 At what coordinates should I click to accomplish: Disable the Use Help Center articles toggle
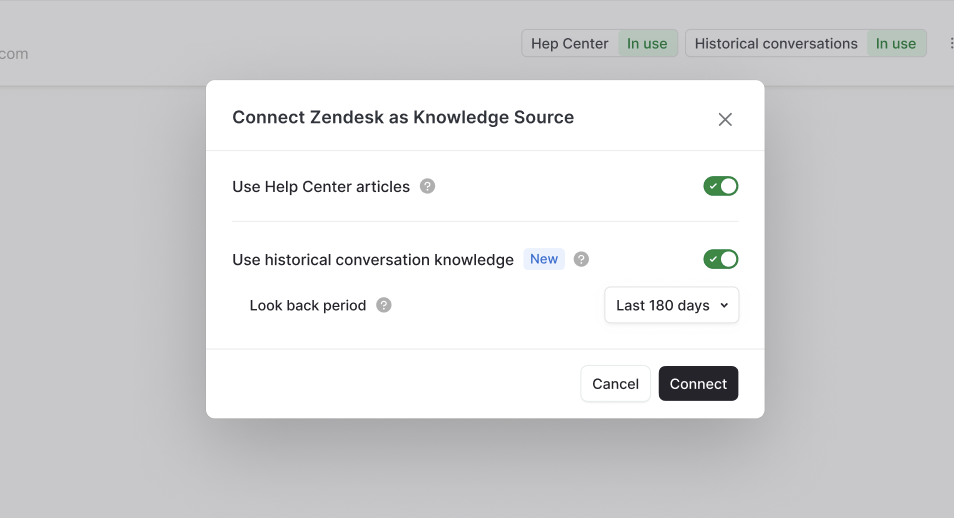pyautogui.click(x=721, y=186)
